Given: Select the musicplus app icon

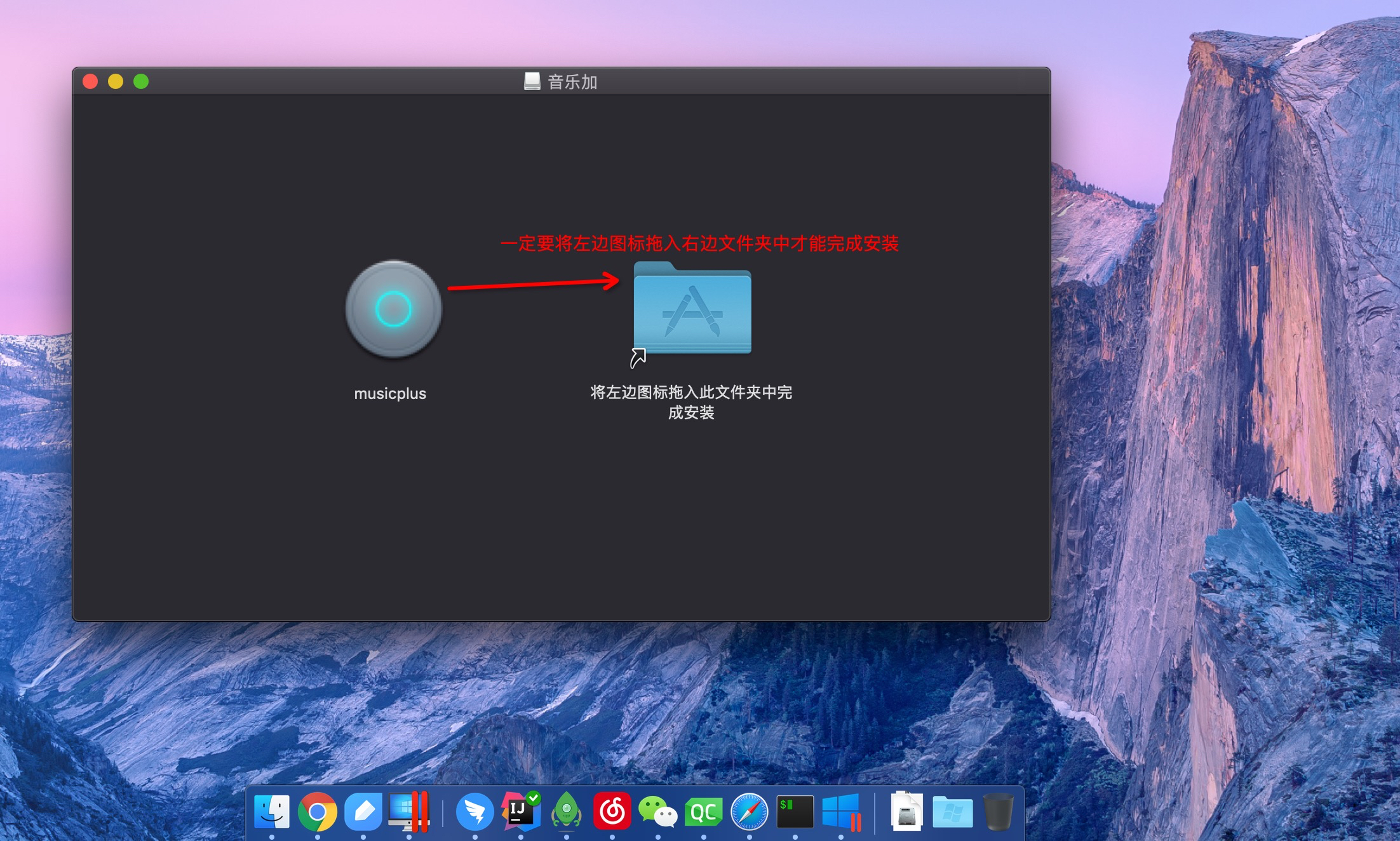Looking at the screenshot, I should click(x=393, y=309).
